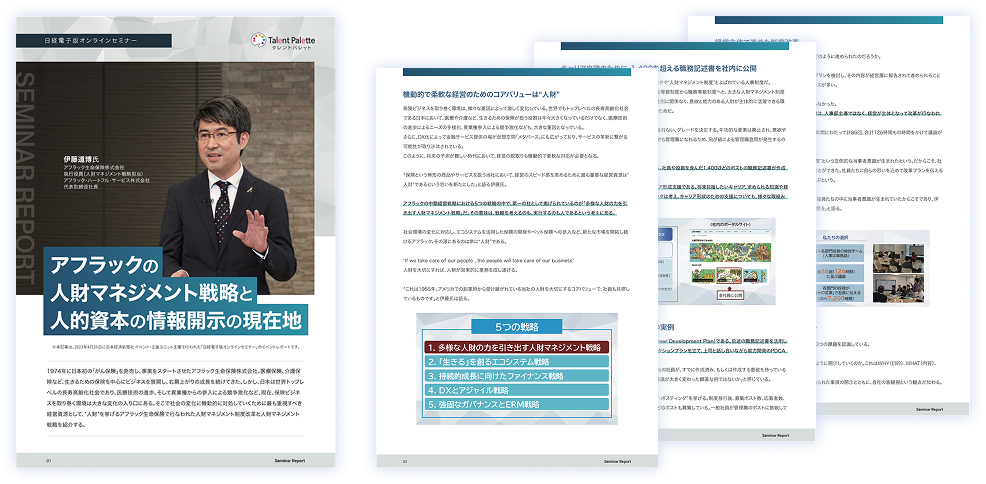Click the 私たちの選択 figure title on fourth page

[834, 239]
